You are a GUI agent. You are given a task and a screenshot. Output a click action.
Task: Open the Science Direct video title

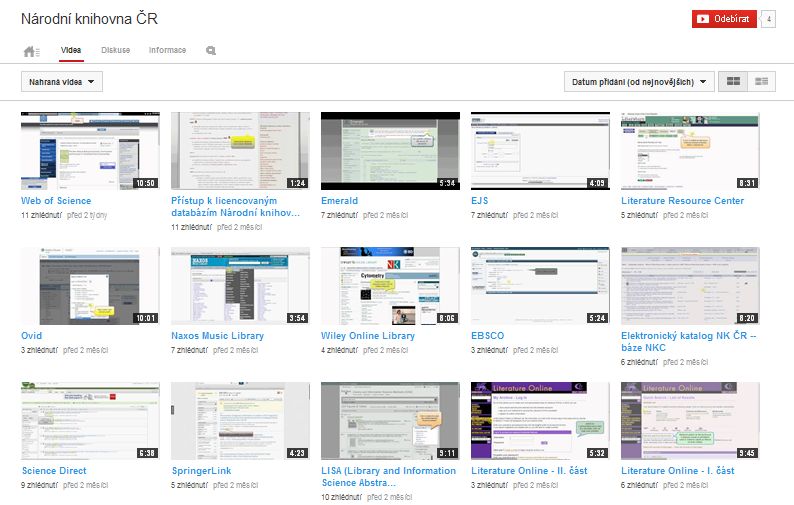54,471
